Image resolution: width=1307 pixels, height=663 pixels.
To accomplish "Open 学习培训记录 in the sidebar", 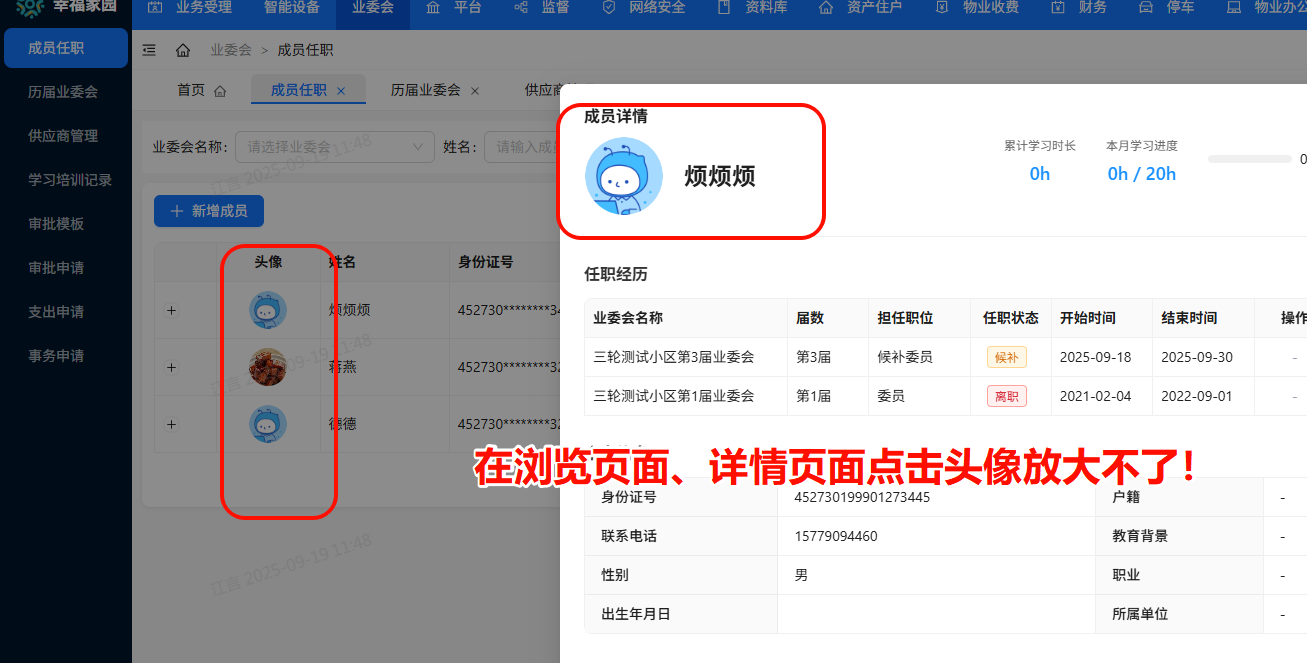I will pyautogui.click(x=70, y=180).
